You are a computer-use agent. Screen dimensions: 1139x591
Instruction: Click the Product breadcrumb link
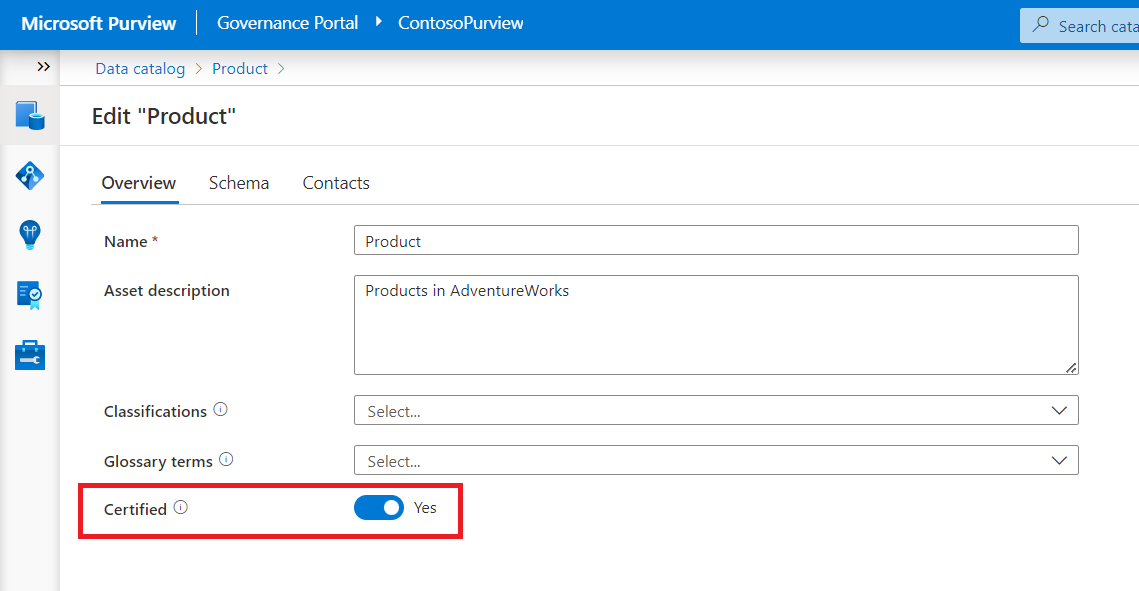coord(240,69)
